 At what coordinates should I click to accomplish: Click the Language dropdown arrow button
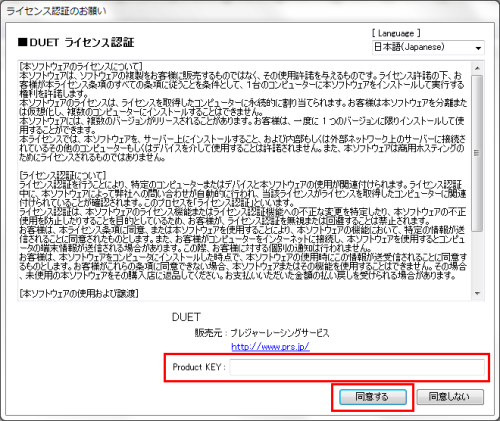[478, 48]
